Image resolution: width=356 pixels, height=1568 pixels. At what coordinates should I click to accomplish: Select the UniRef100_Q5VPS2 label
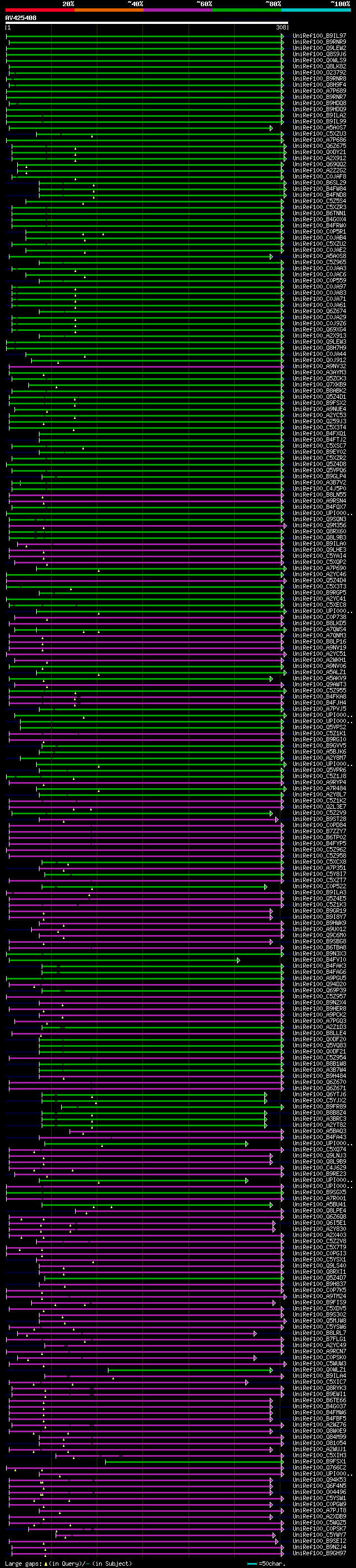pos(319,728)
